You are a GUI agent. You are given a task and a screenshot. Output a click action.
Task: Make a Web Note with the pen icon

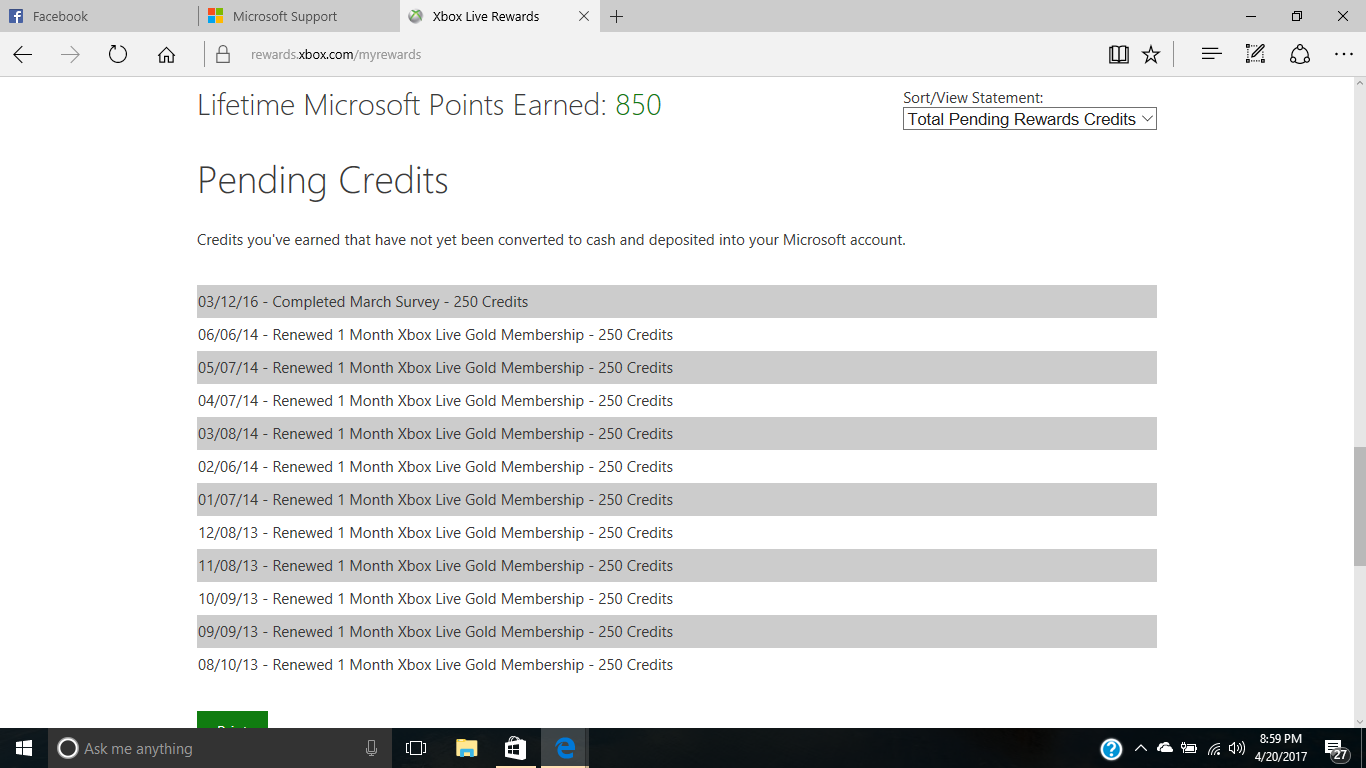coord(1255,55)
